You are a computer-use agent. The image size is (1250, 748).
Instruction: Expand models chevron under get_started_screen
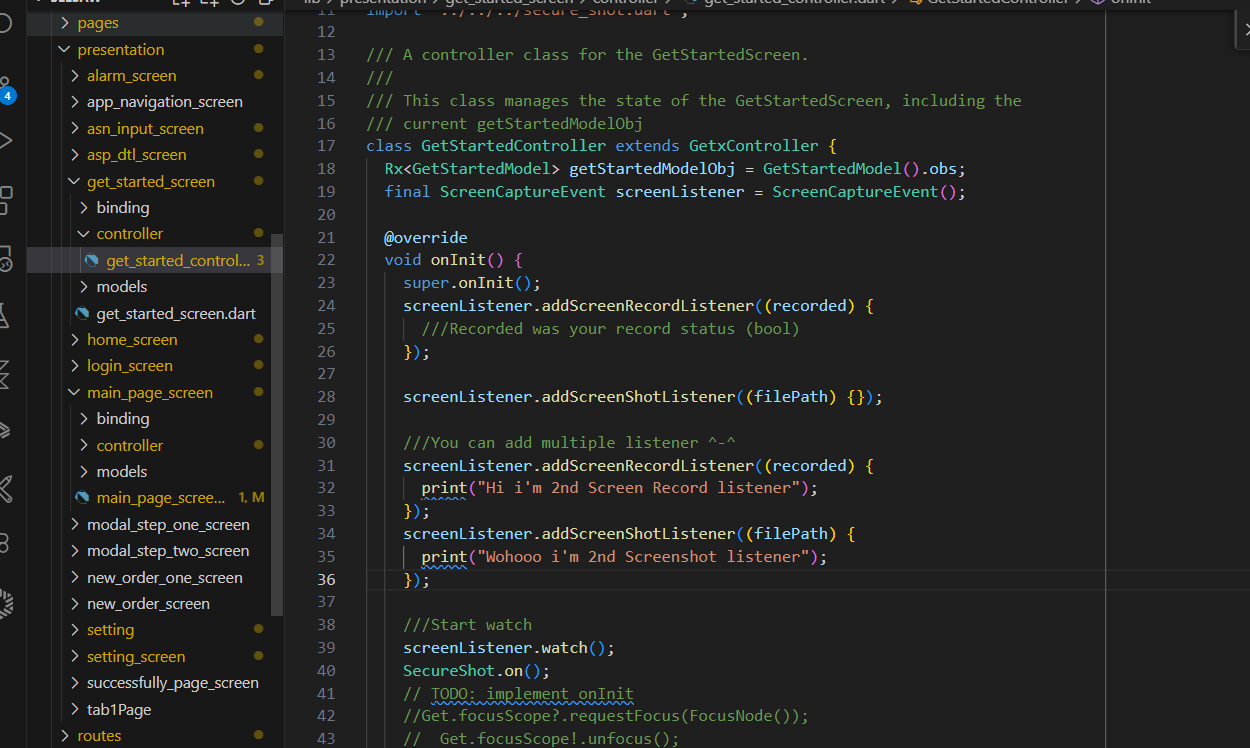84,286
